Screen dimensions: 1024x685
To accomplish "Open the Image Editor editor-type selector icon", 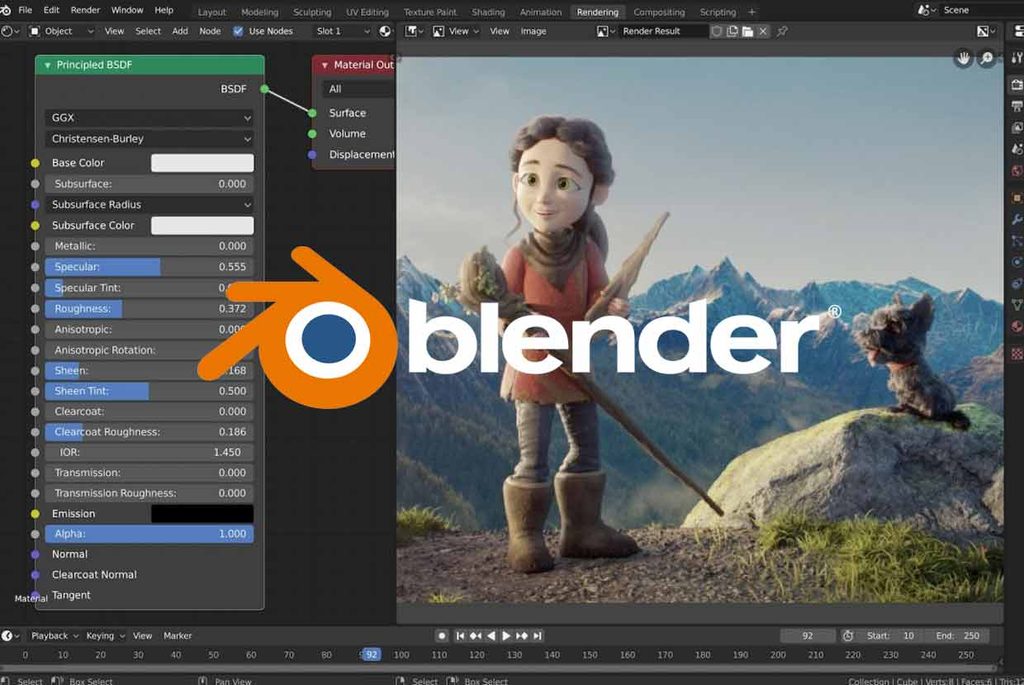I will point(413,31).
